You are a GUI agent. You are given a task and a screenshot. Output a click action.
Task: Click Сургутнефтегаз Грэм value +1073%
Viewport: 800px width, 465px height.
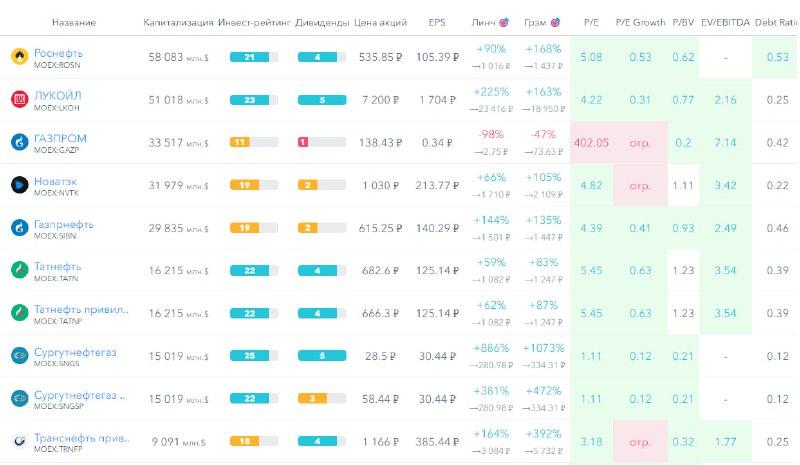point(543,348)
